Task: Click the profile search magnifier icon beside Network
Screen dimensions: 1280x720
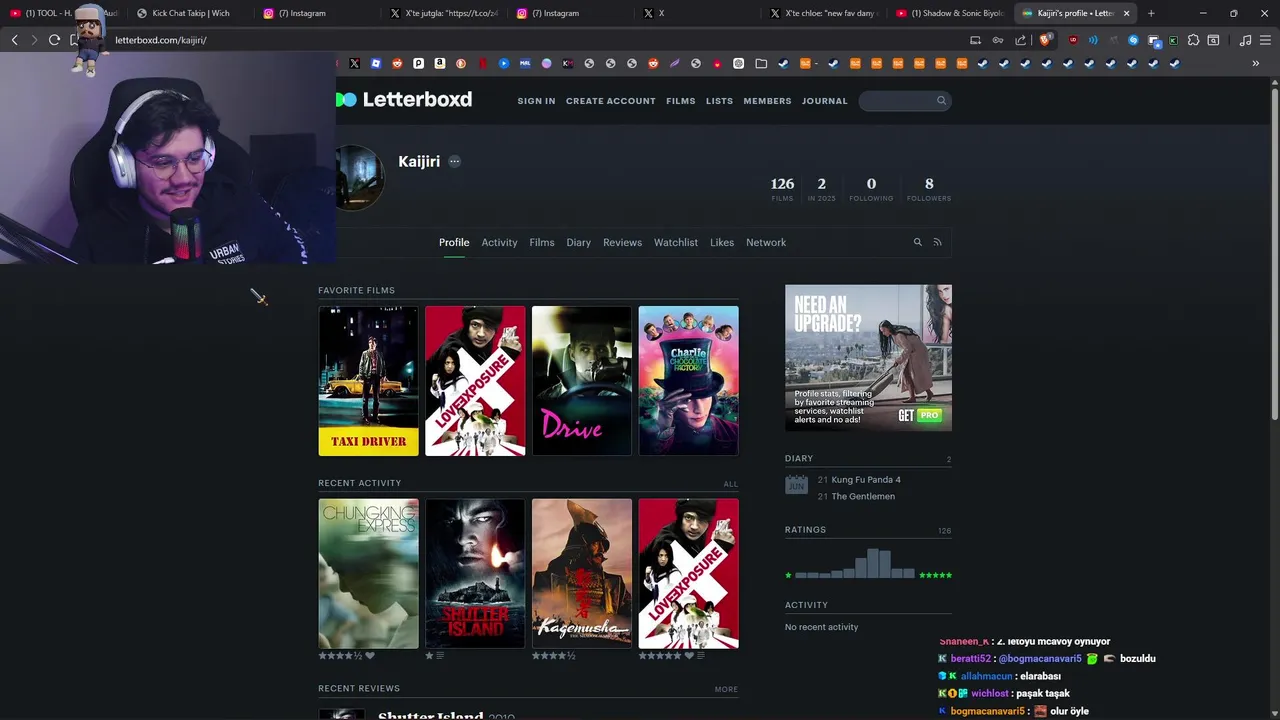Action: 917,242
